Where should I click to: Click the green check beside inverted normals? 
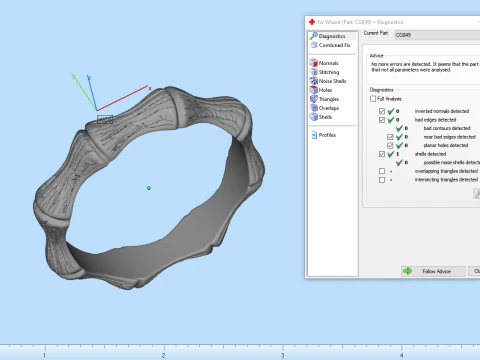[x=391, y=111]
